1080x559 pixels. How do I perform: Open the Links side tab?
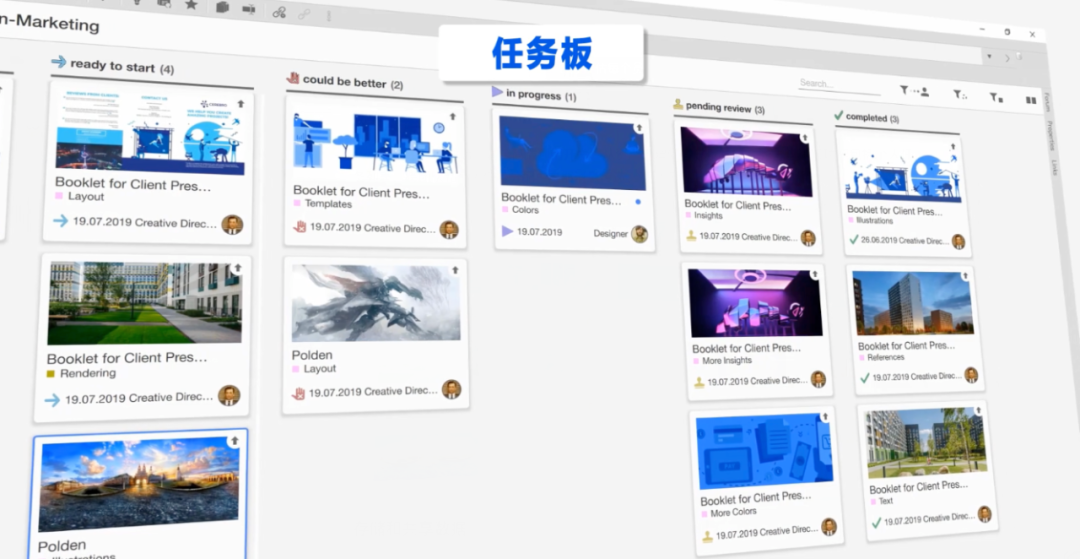[x=1054, y=167]
